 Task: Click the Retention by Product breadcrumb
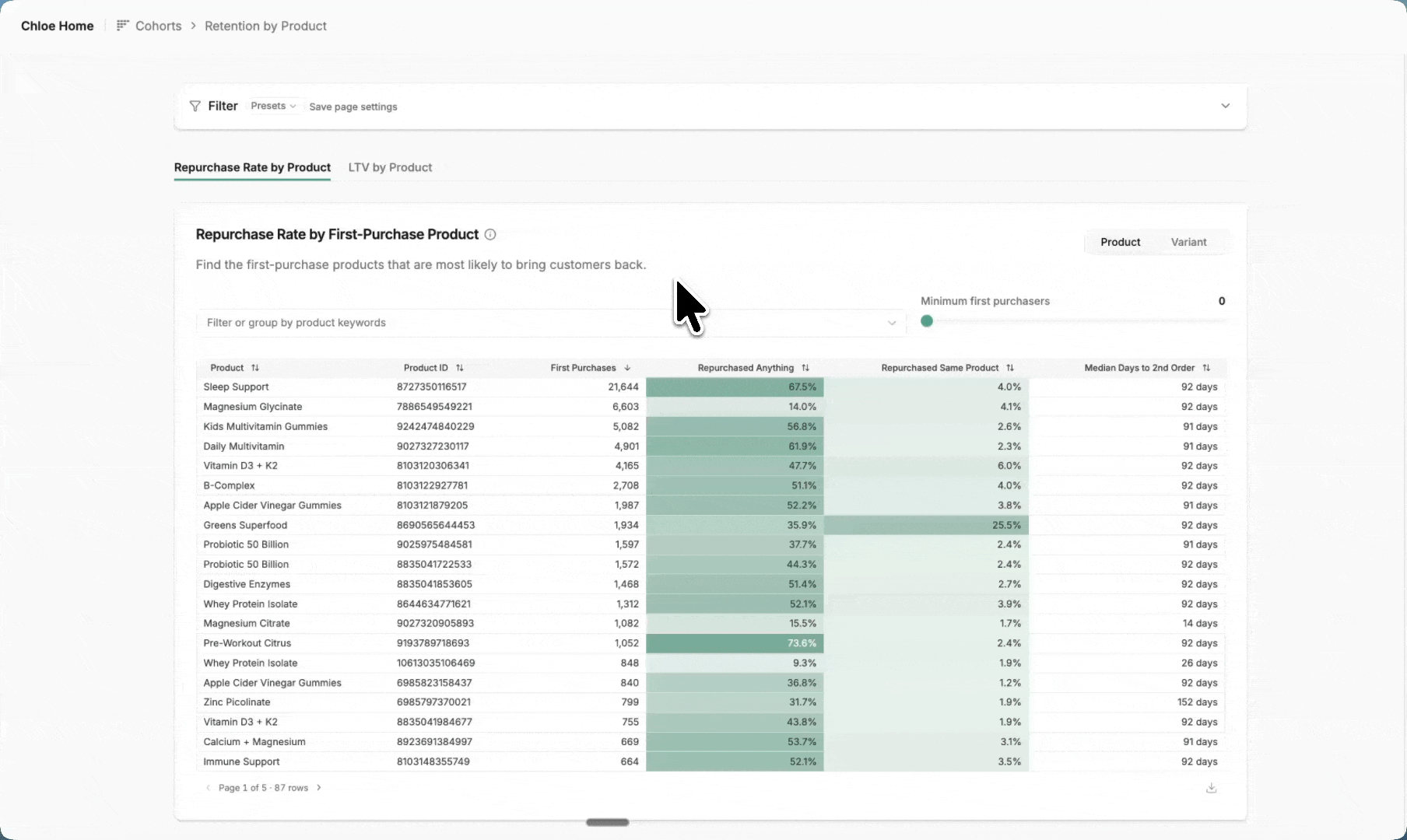coord(265,26)
